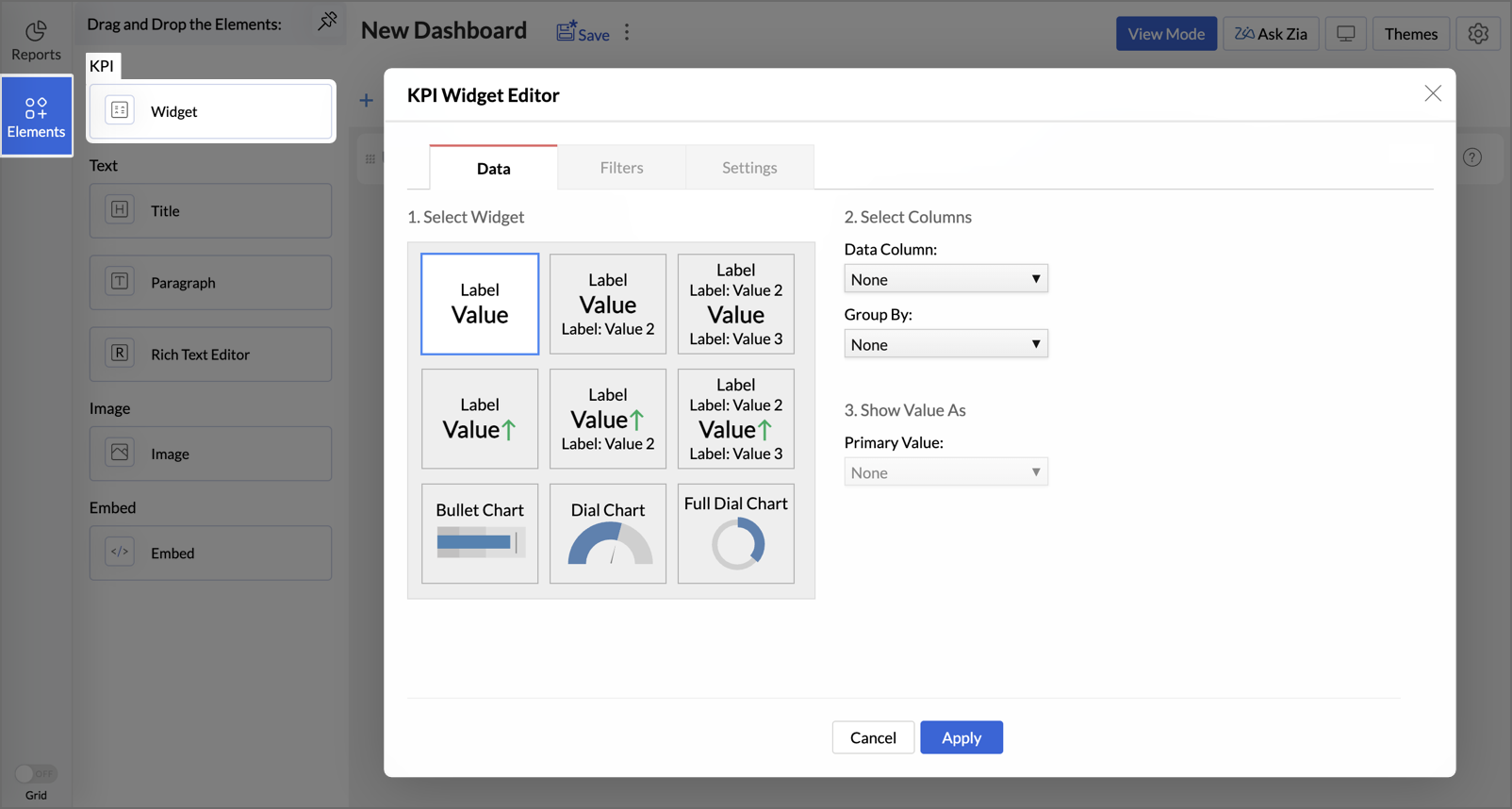Open the Data Column dropdown
The height and width of the screenshot is (809, 1512).
pyautogui.click(x=945, y=279)
